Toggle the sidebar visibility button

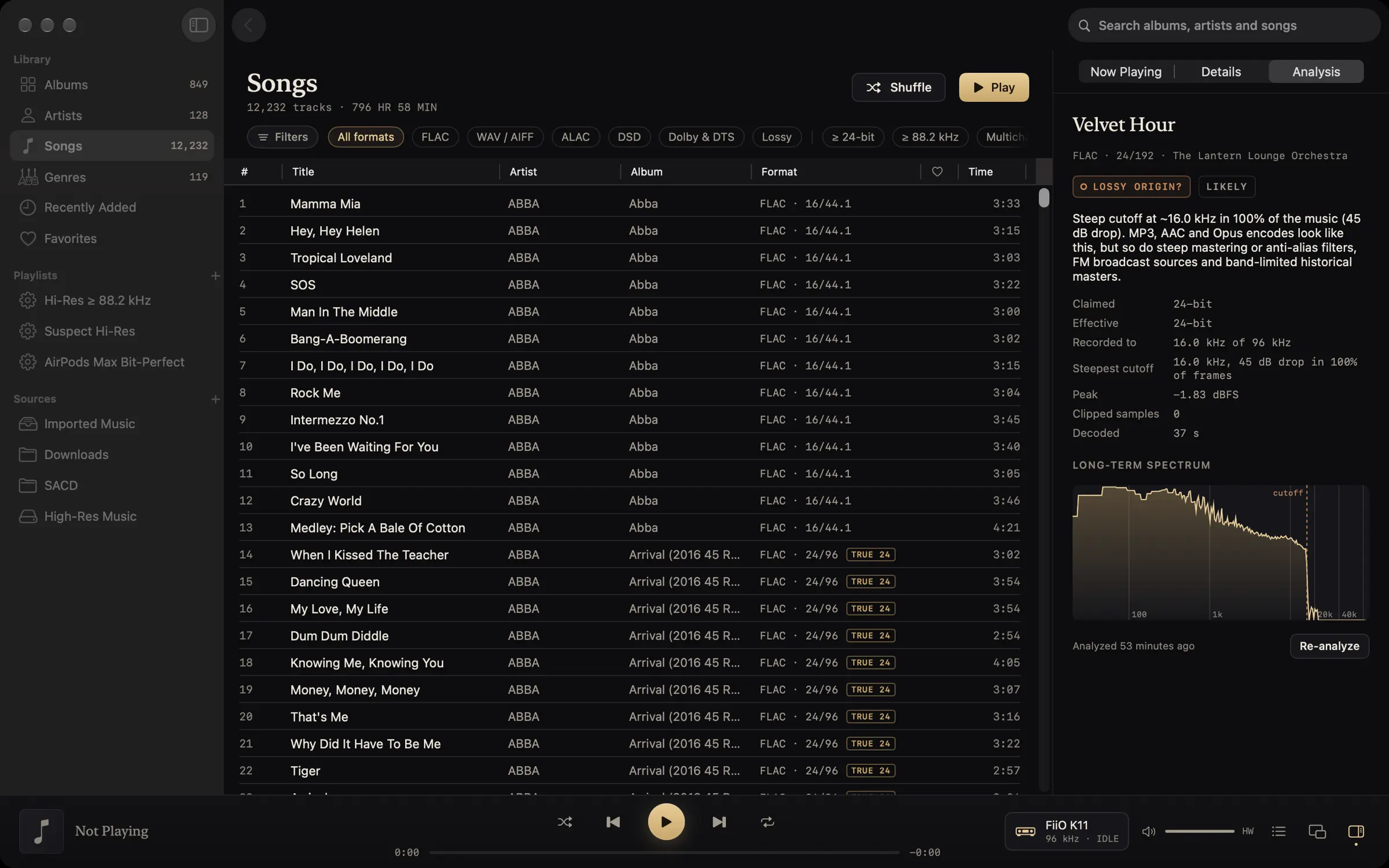click(x=199, y=25)
